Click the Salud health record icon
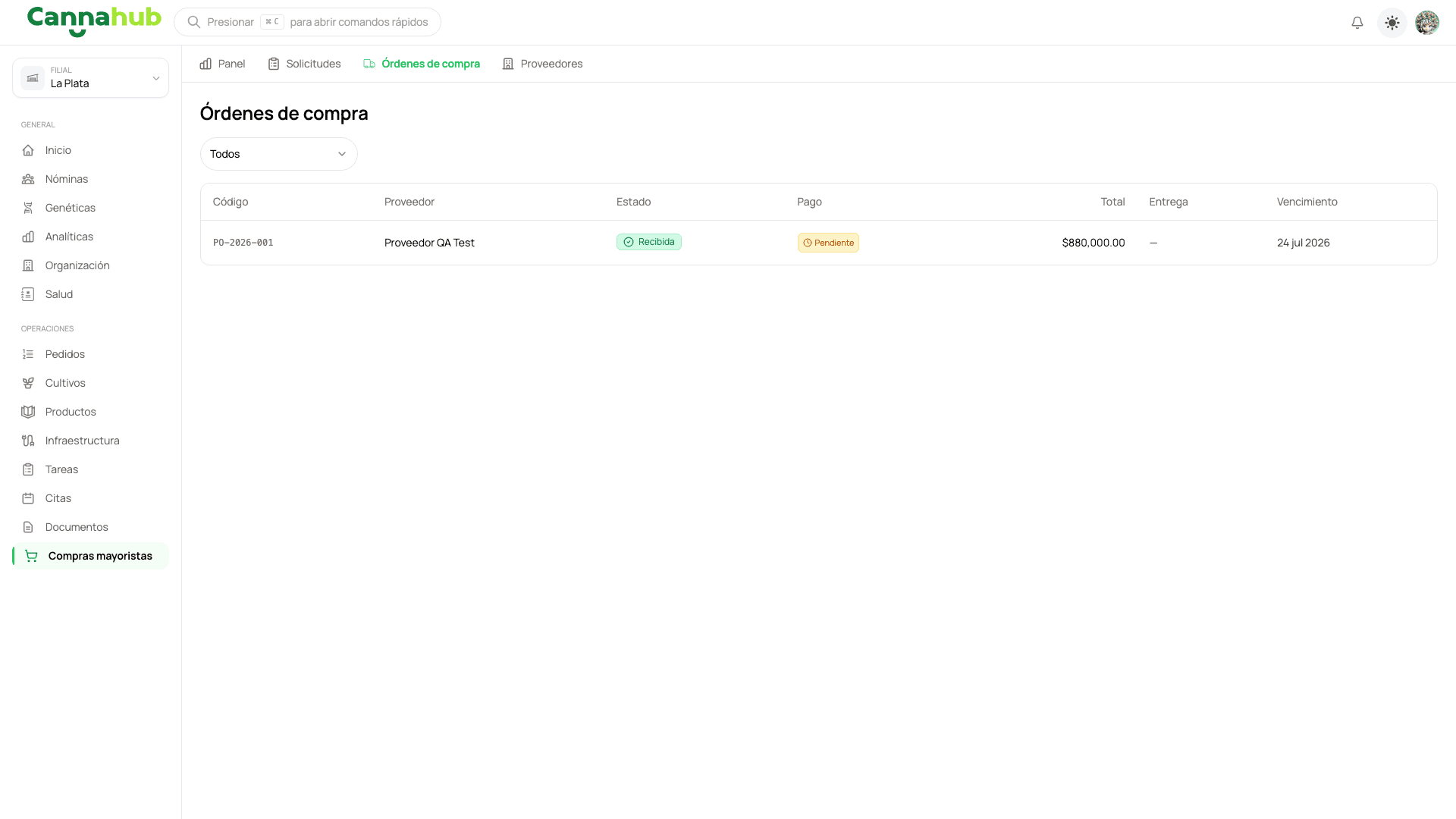 (x=28, y=294)
